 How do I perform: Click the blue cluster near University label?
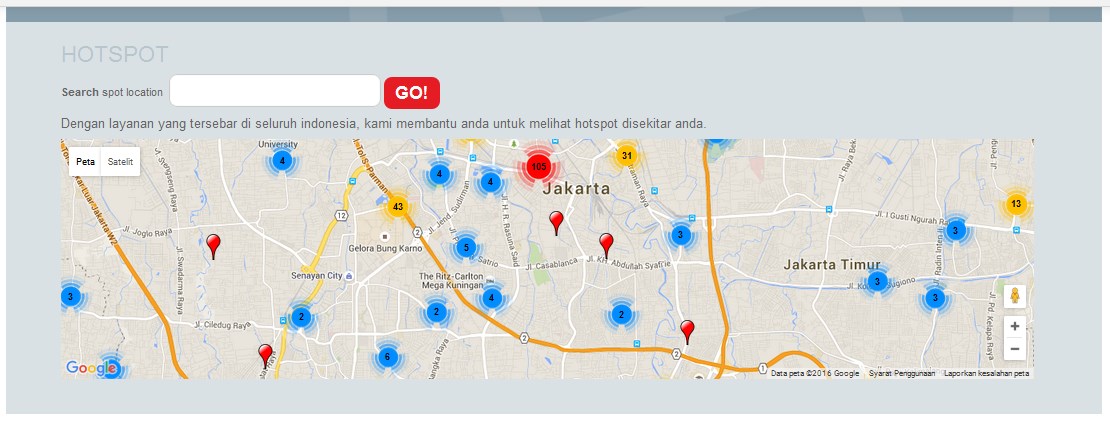pos(282,160)
